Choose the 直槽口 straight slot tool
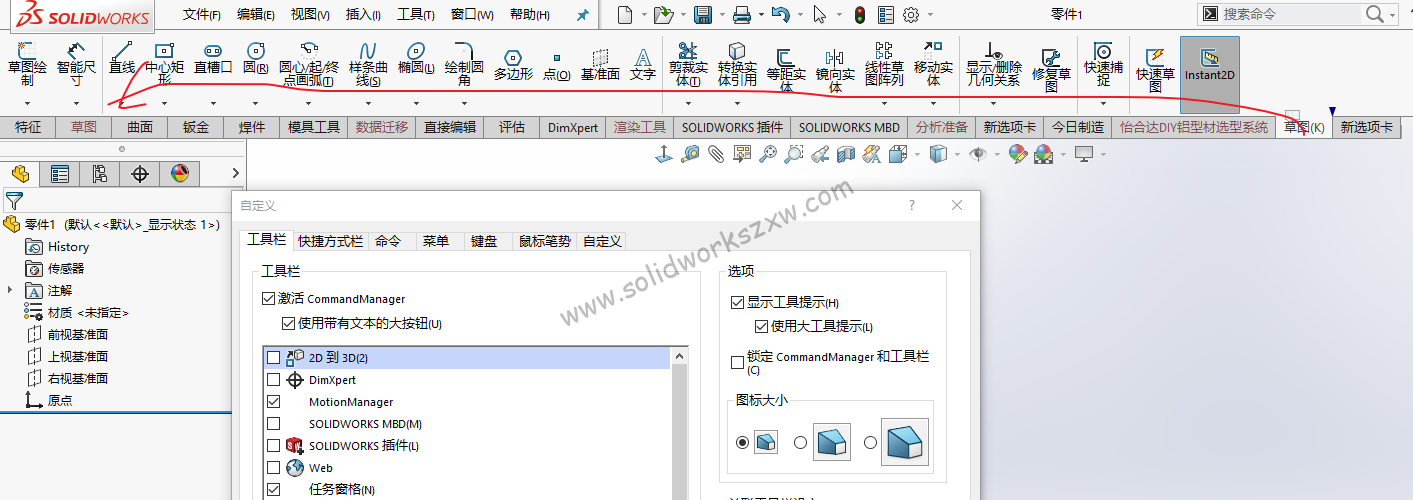 click(213, 60)
